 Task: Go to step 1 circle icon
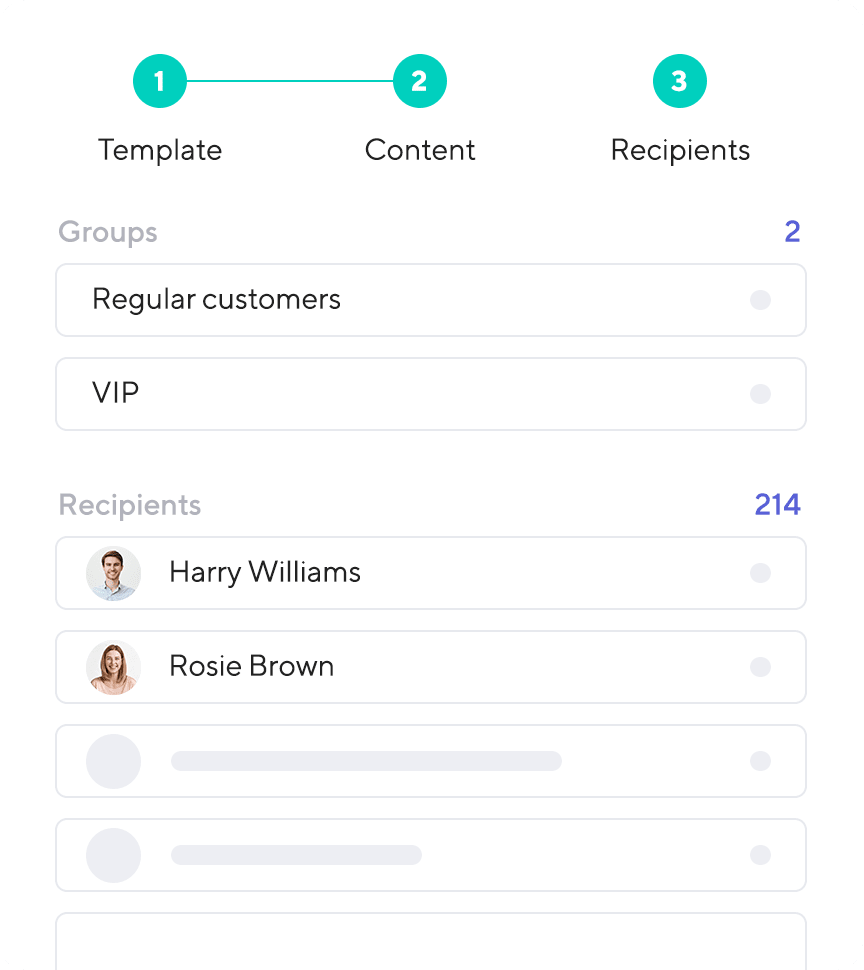coord(160,81)
